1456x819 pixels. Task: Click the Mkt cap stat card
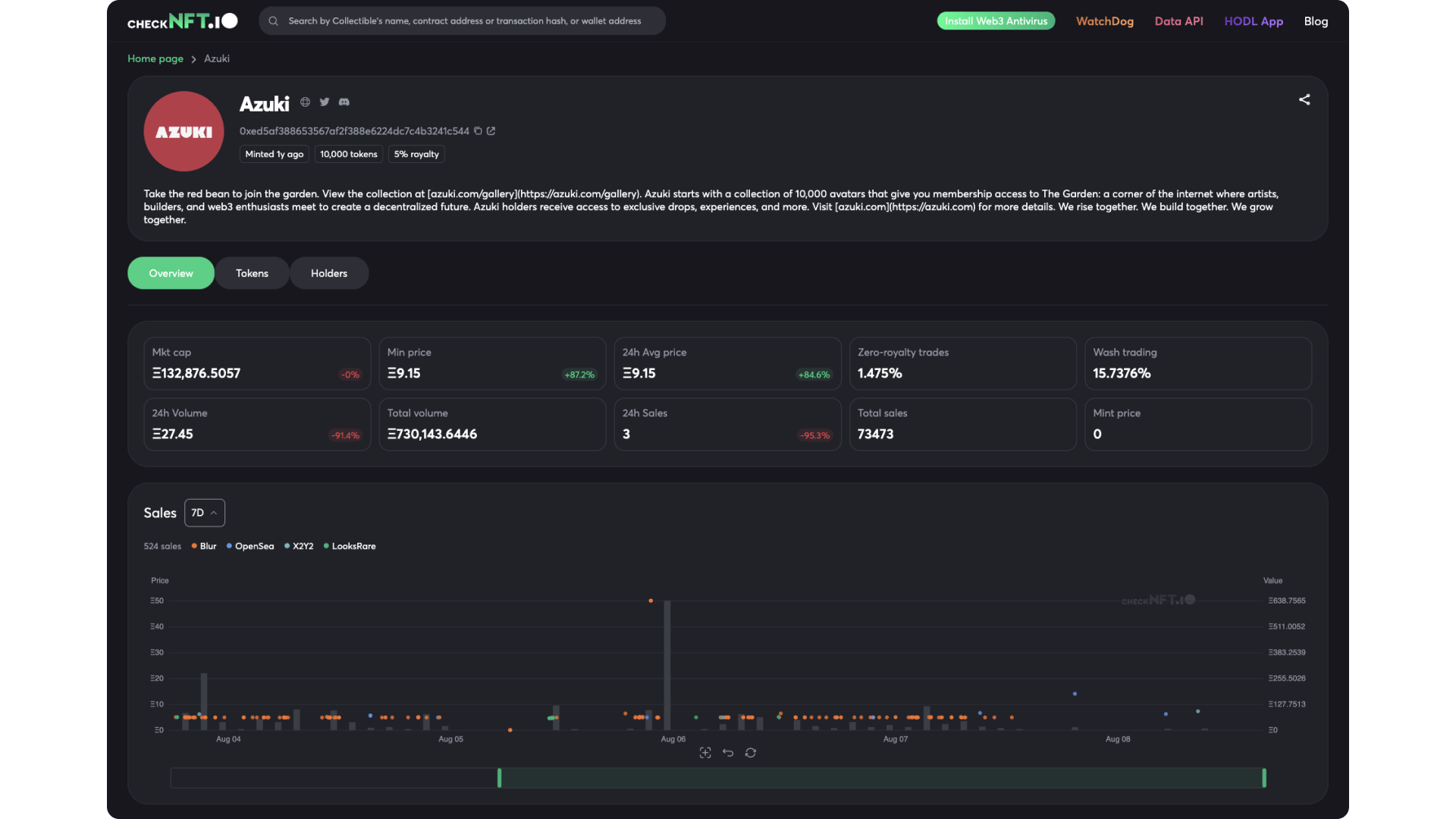click(257, 363)
